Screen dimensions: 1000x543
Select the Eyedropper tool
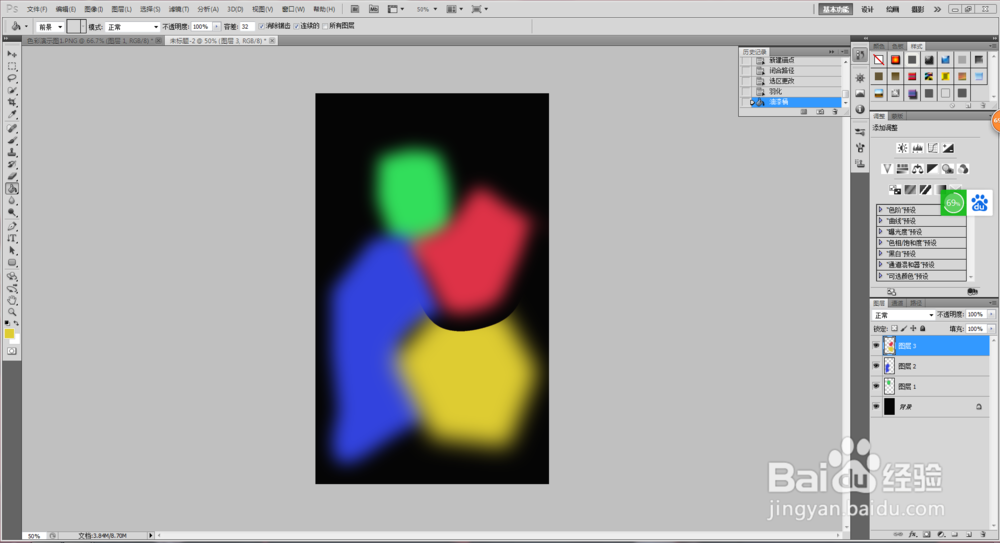(x=11, y=115)
